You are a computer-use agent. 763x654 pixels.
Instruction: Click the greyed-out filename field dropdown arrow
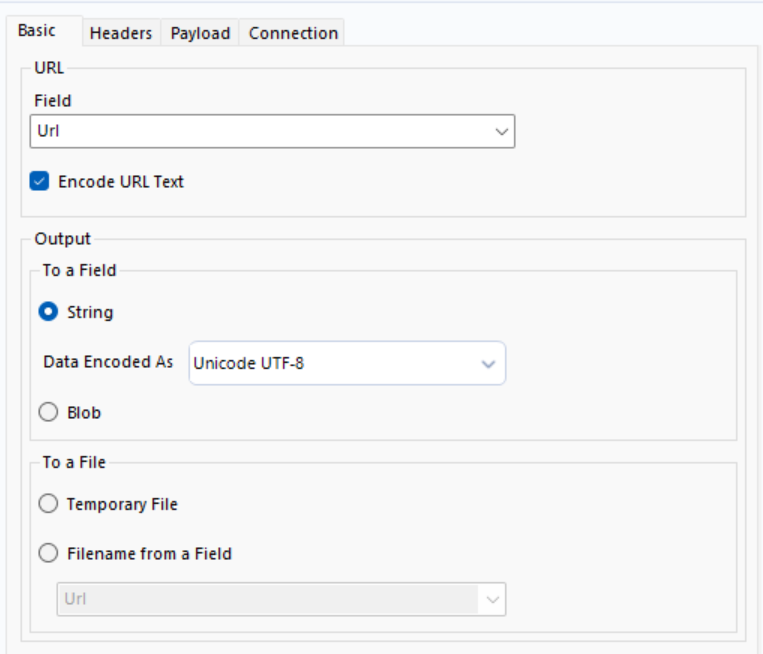coord(491,599)
